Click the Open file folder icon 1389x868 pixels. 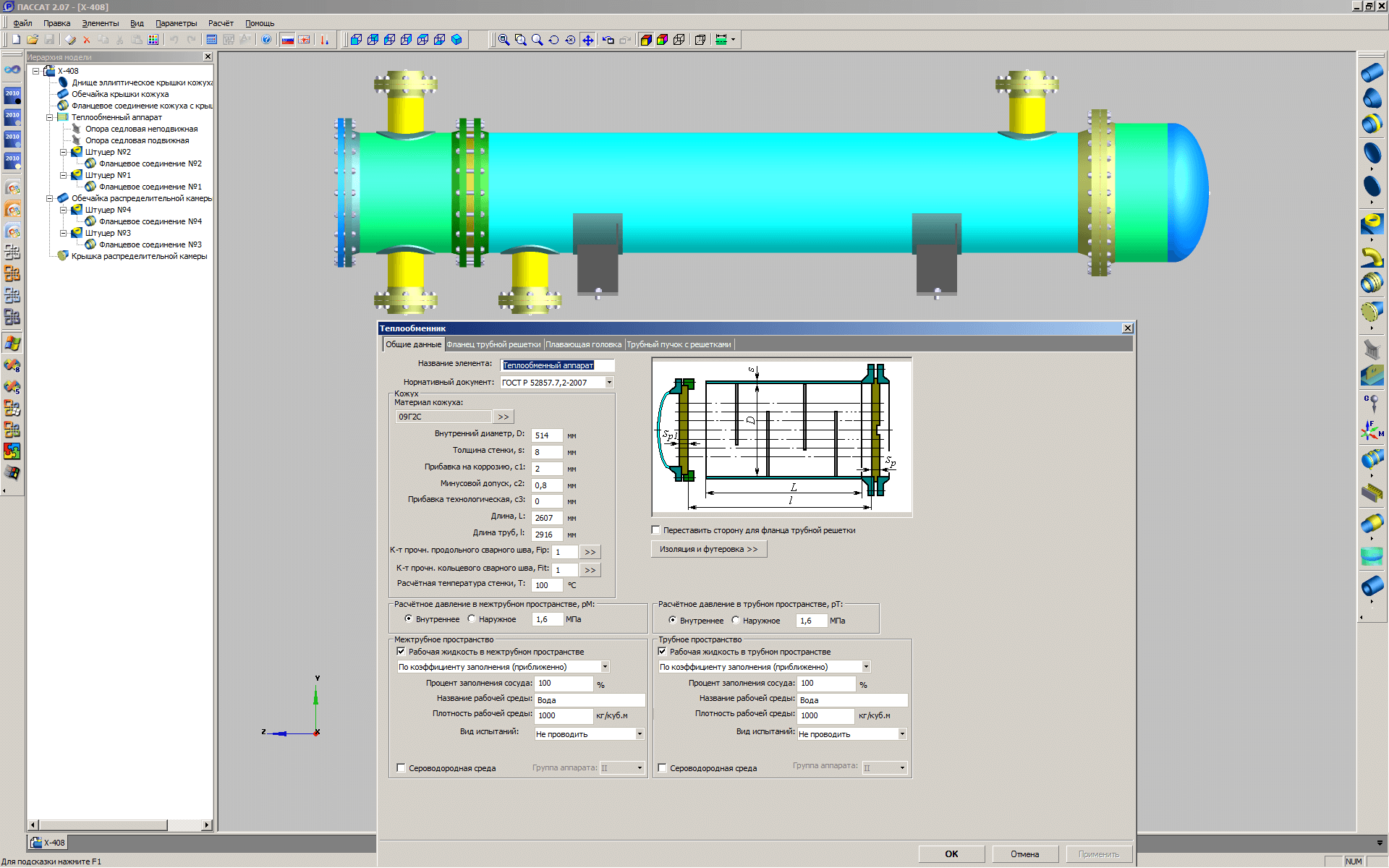[x=33, y=40]
